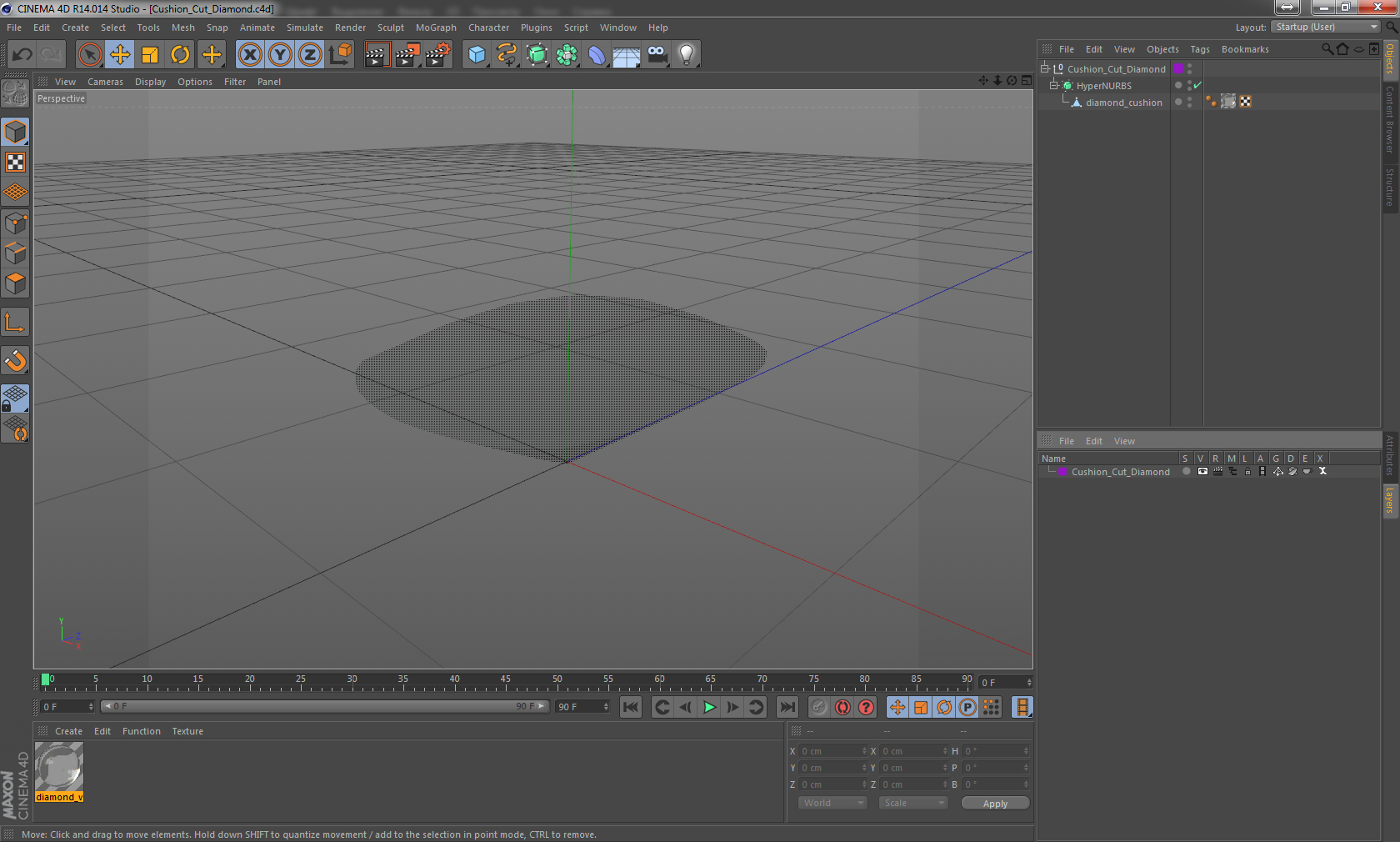Click the timeline range slider bar
The height and width of the screenshot is (842, 1400).
click(324, 706)
